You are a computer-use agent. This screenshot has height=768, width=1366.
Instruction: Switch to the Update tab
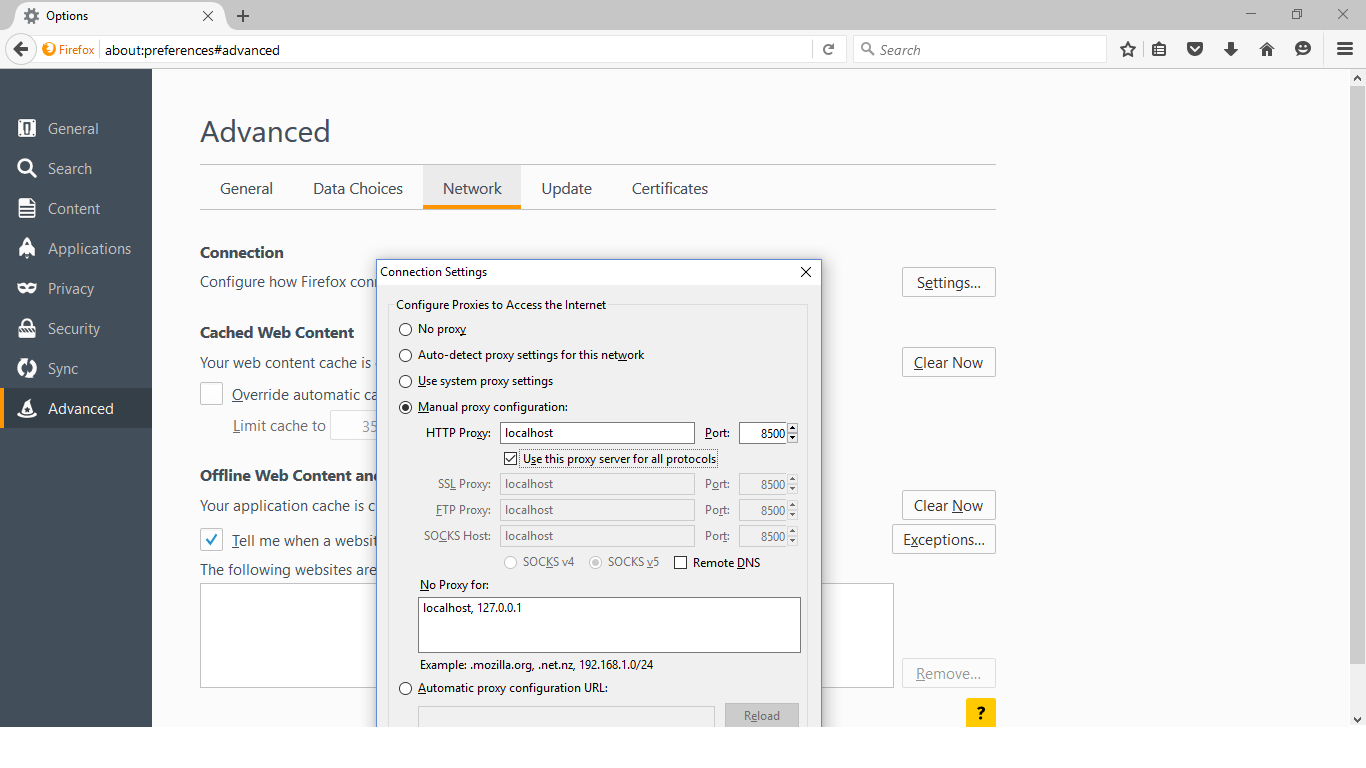click(x=567, y=188)
